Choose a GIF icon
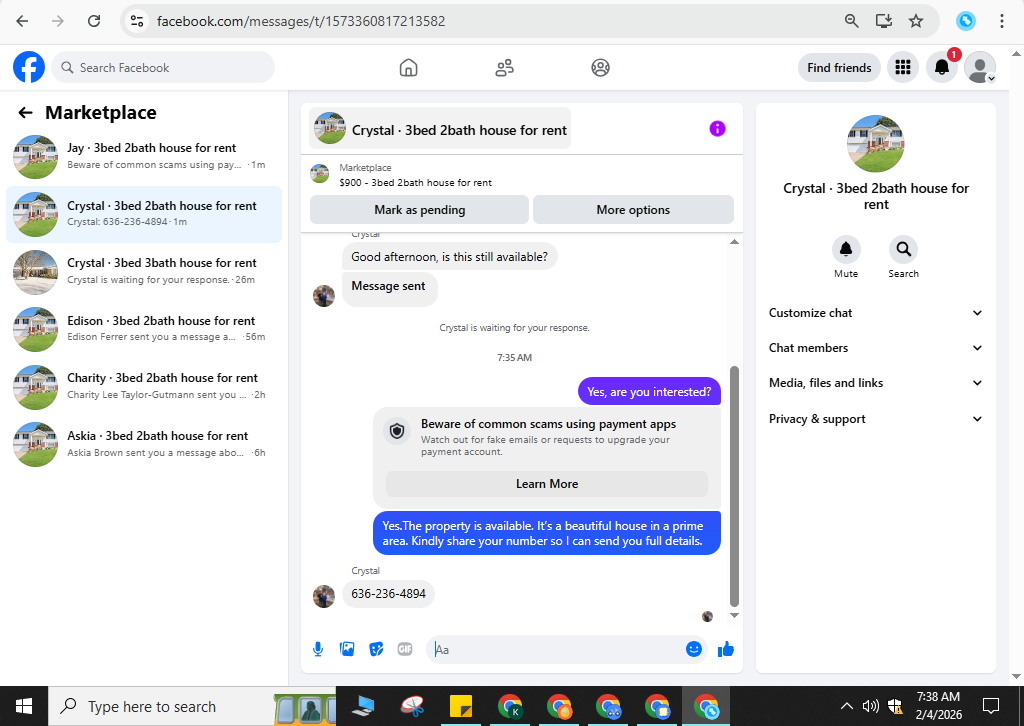The height and width of the screenshot is (726, 1024). pos(405,649)
